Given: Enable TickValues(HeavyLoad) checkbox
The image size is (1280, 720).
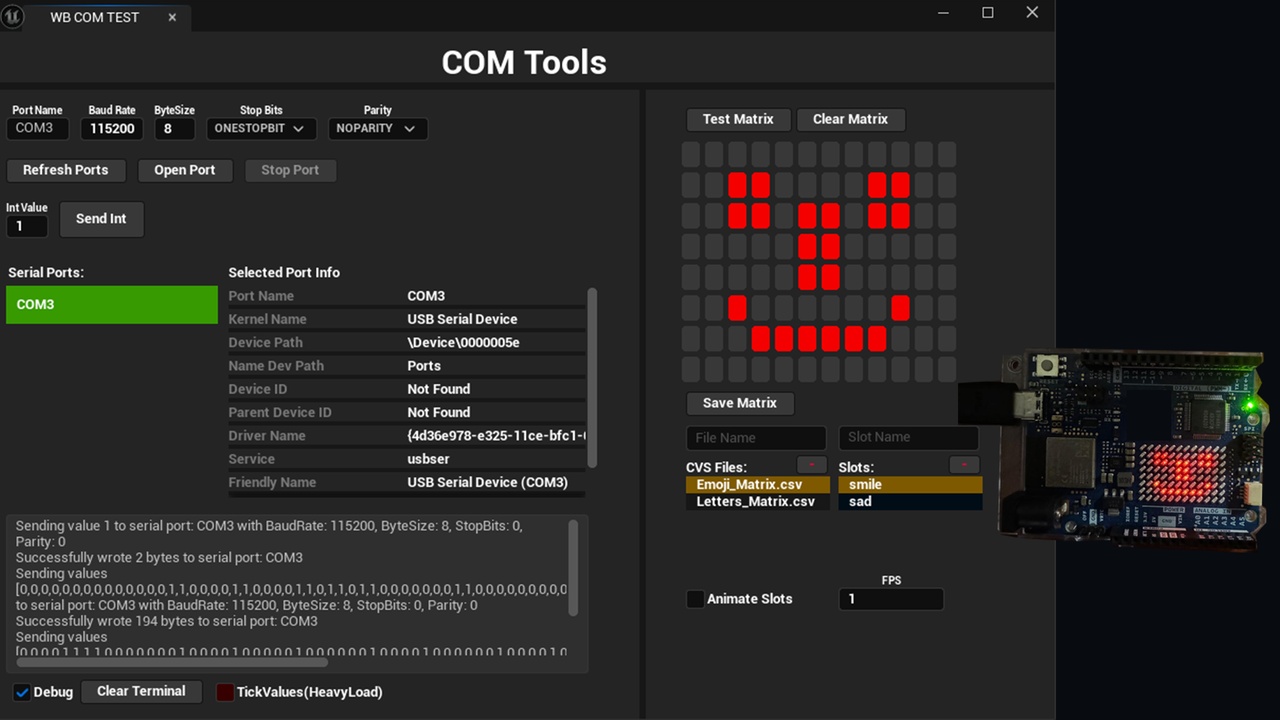Looking at the screenshot, I should pos(226,692).
